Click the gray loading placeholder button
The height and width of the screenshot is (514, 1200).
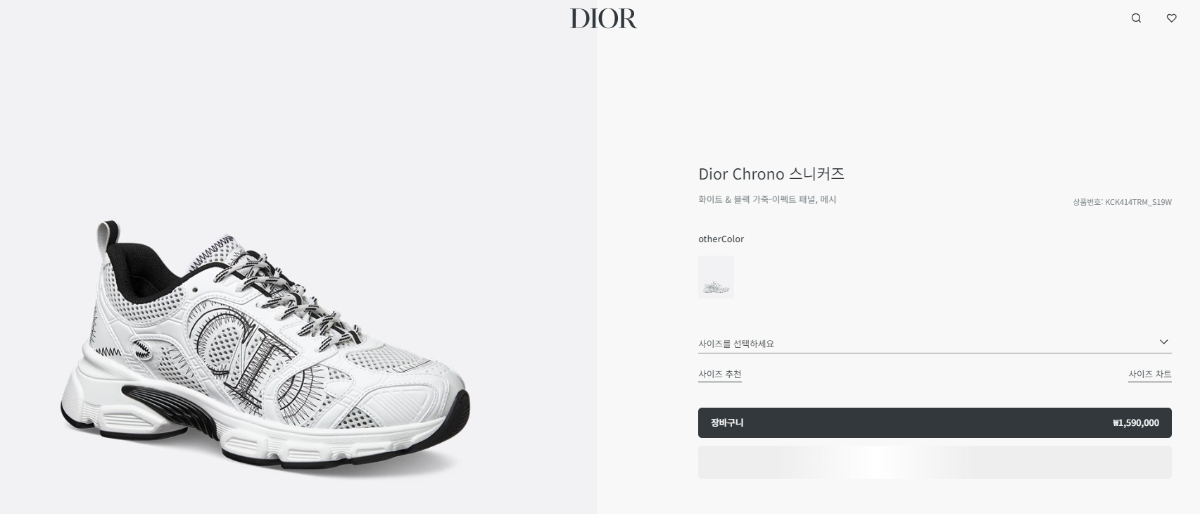coord(934,462)
